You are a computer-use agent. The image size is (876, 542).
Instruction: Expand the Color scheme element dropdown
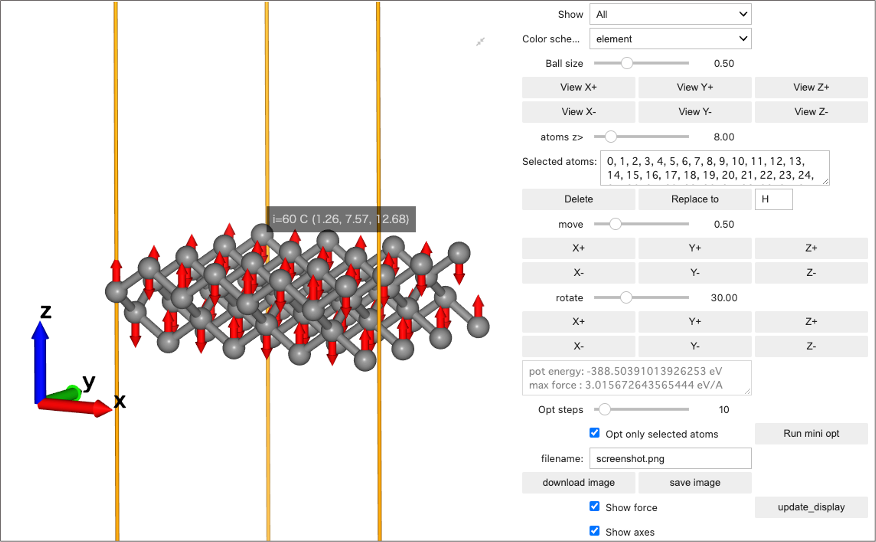pyautogui.click(x=669, y=39)
